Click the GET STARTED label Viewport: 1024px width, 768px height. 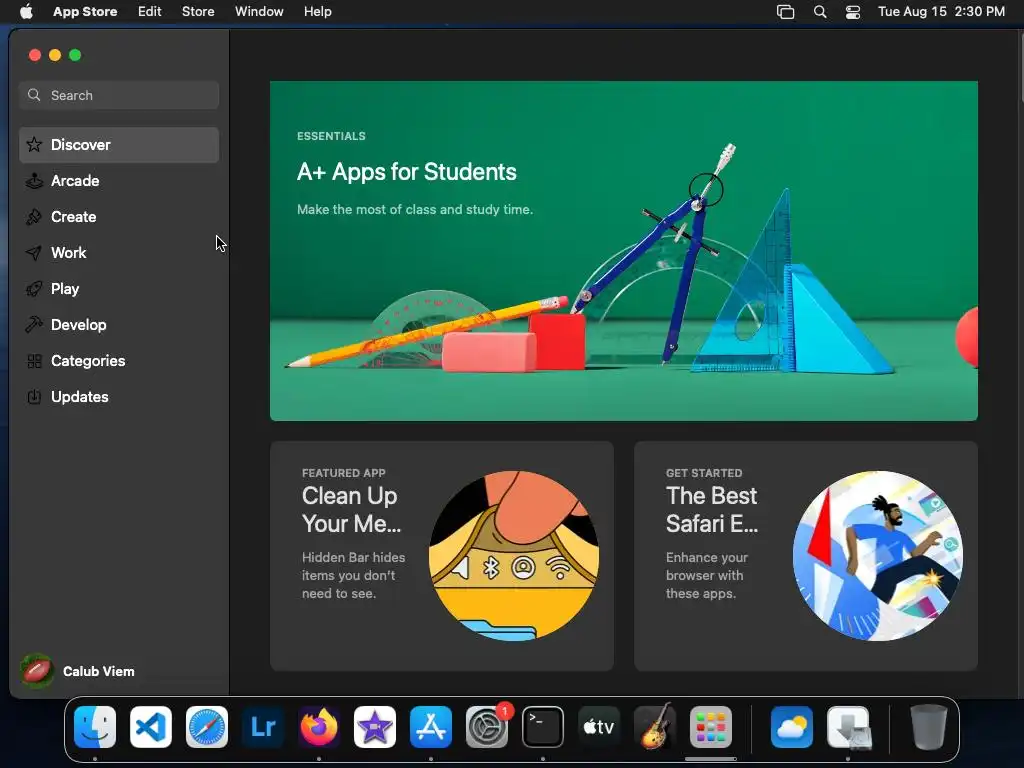[704, 473]
